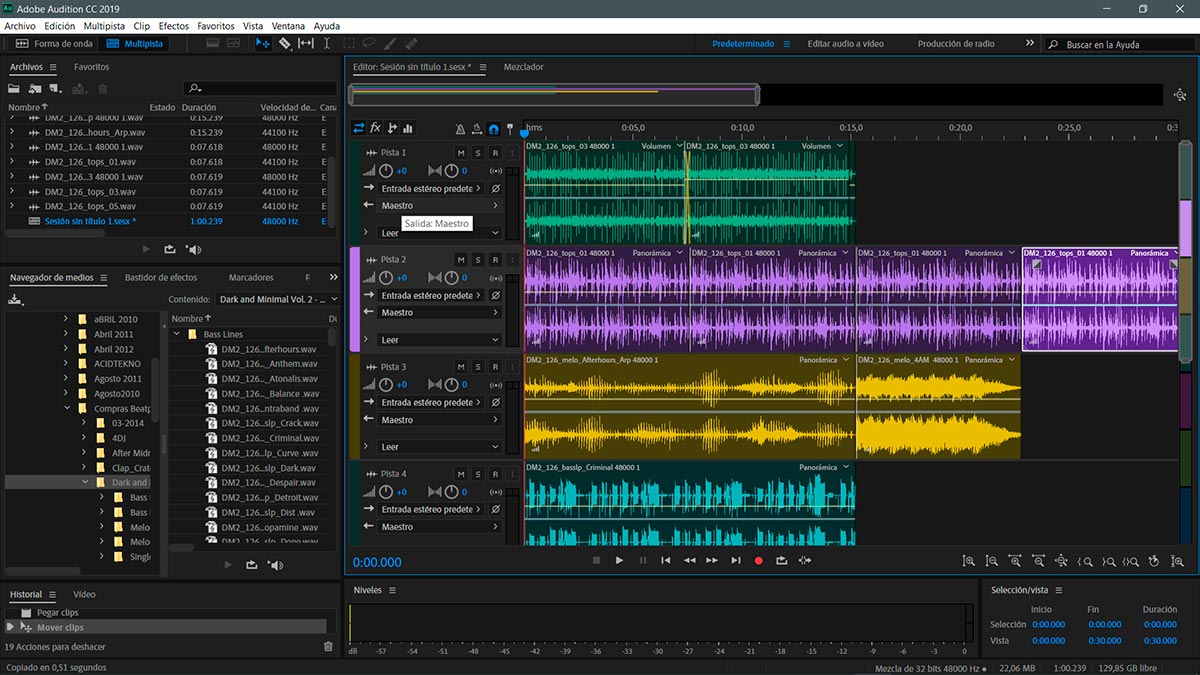Click the volume knob on Pista 1
The height and width of the screenshot is (675, 1200).
coord(387,169)
